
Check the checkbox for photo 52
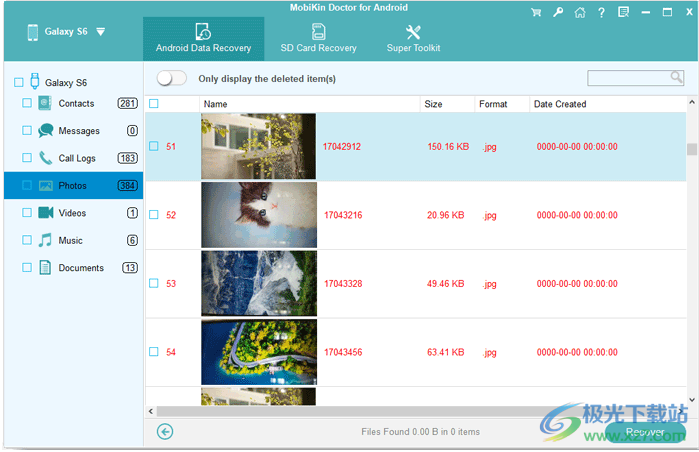point(154,215)
